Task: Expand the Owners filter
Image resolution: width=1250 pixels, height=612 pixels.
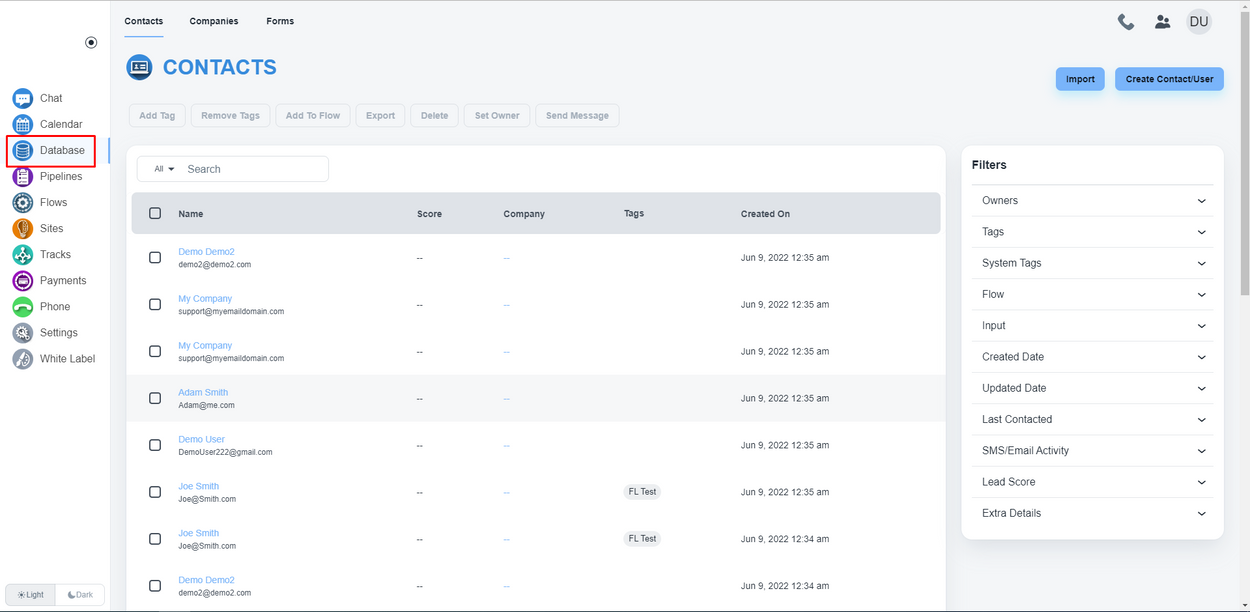Action: 1092,200
